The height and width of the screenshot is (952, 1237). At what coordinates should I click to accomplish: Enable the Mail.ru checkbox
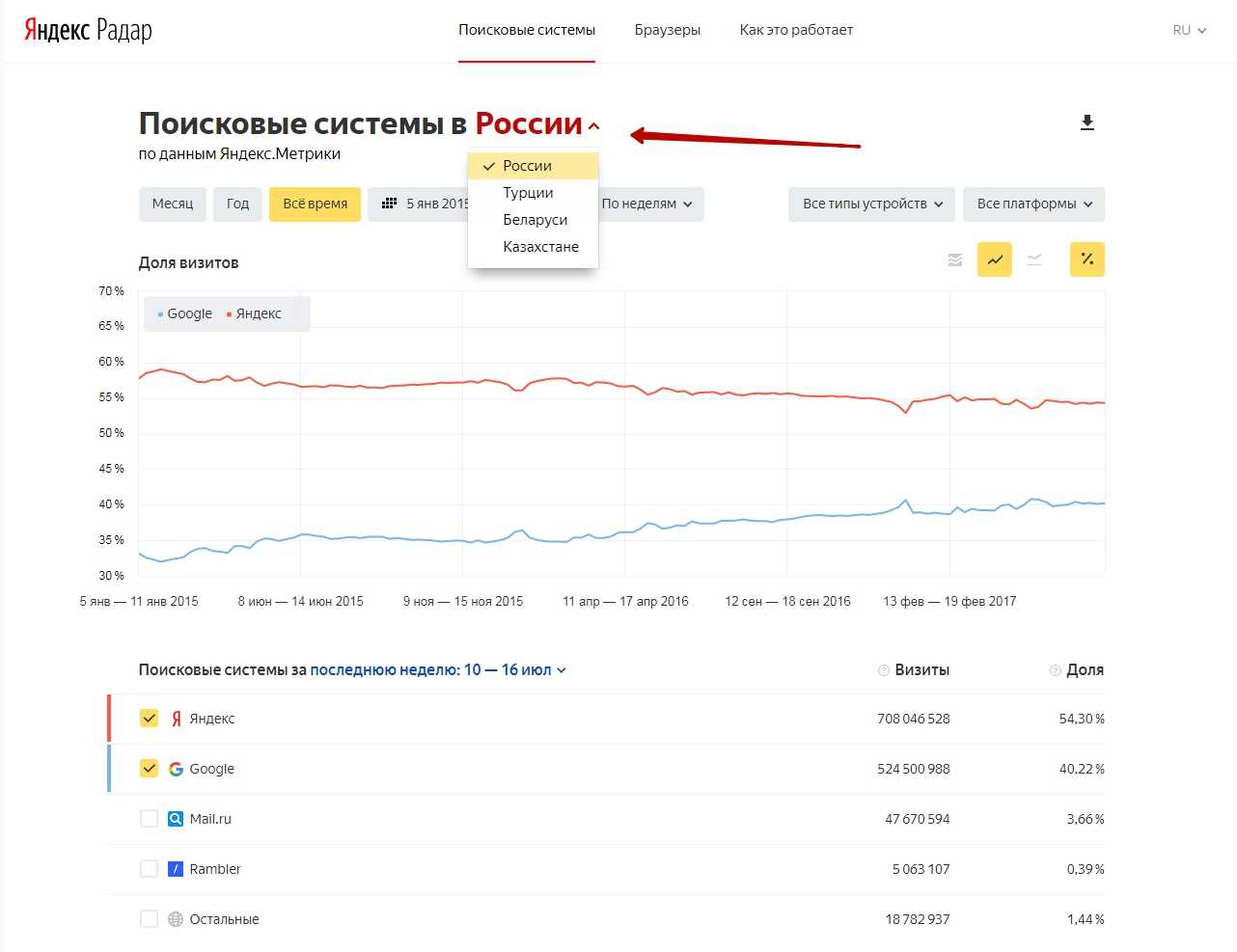pyautogui.click(x=149, y=819)
